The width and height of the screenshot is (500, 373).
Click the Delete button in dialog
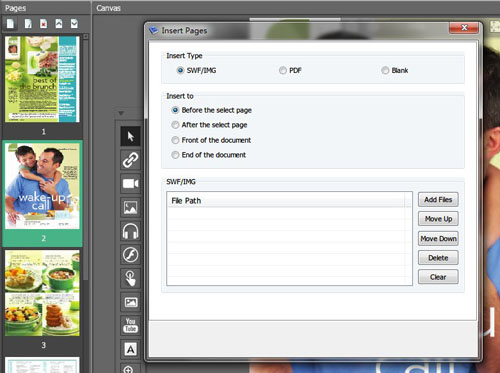pyautogui.click(x=438, y=258)
